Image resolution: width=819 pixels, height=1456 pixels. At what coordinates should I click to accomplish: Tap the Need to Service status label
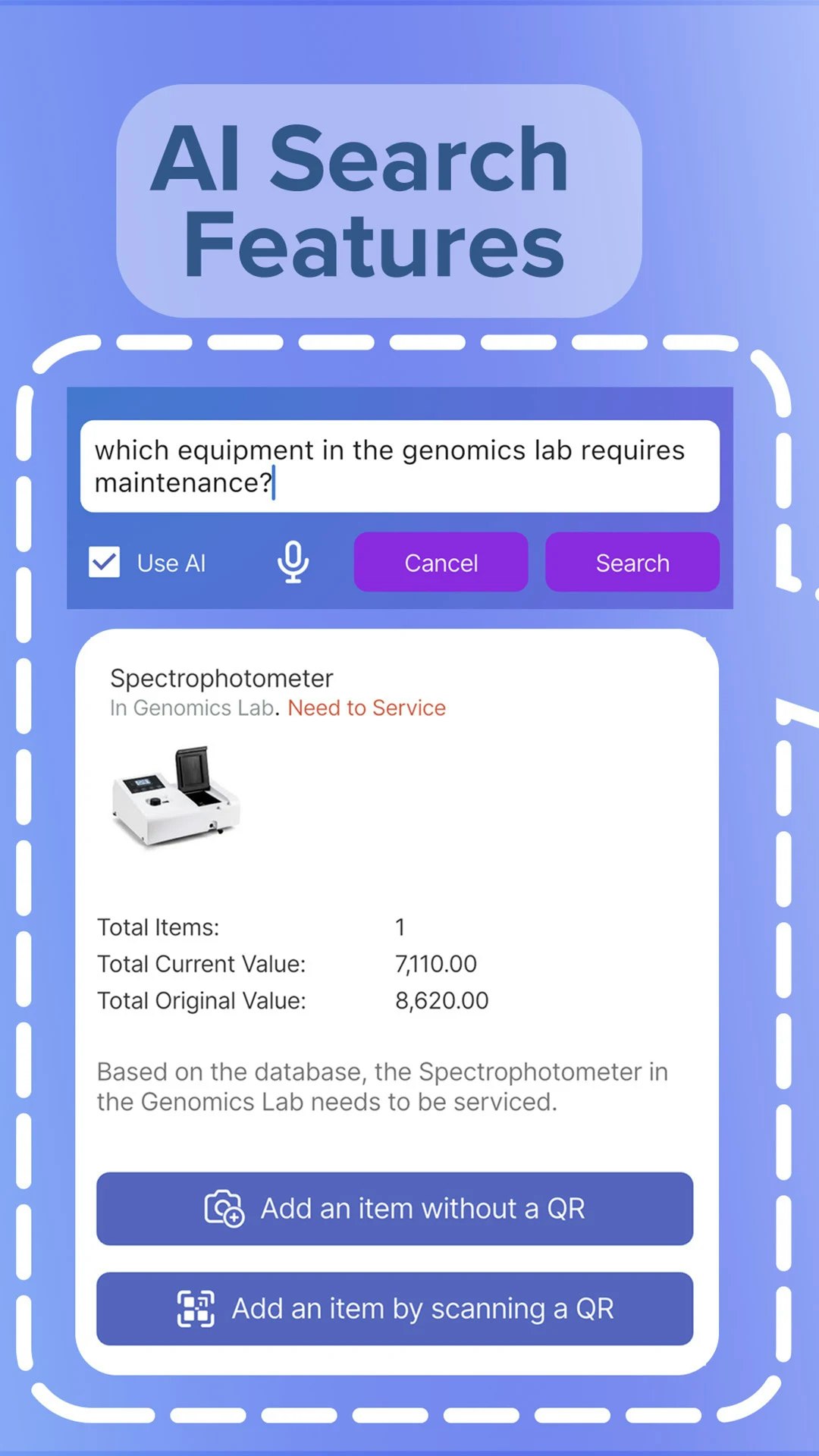[x=366, y=708]
